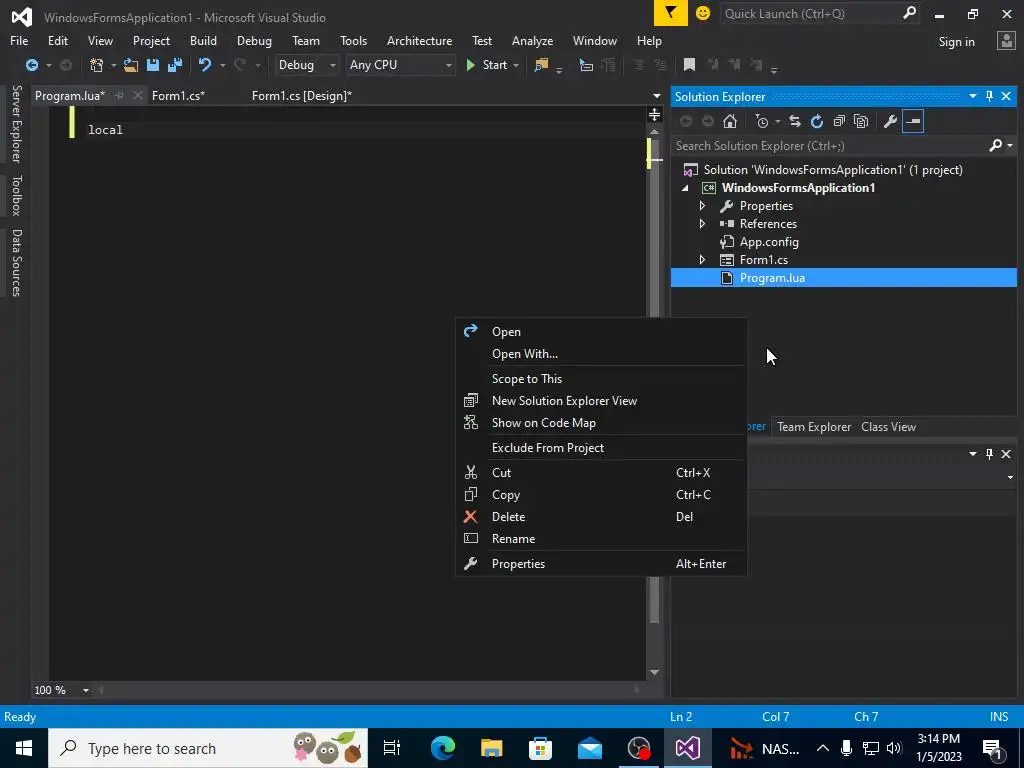Click the bookmark toolbar icon
1024x768 pixels.
click(689, 65)
